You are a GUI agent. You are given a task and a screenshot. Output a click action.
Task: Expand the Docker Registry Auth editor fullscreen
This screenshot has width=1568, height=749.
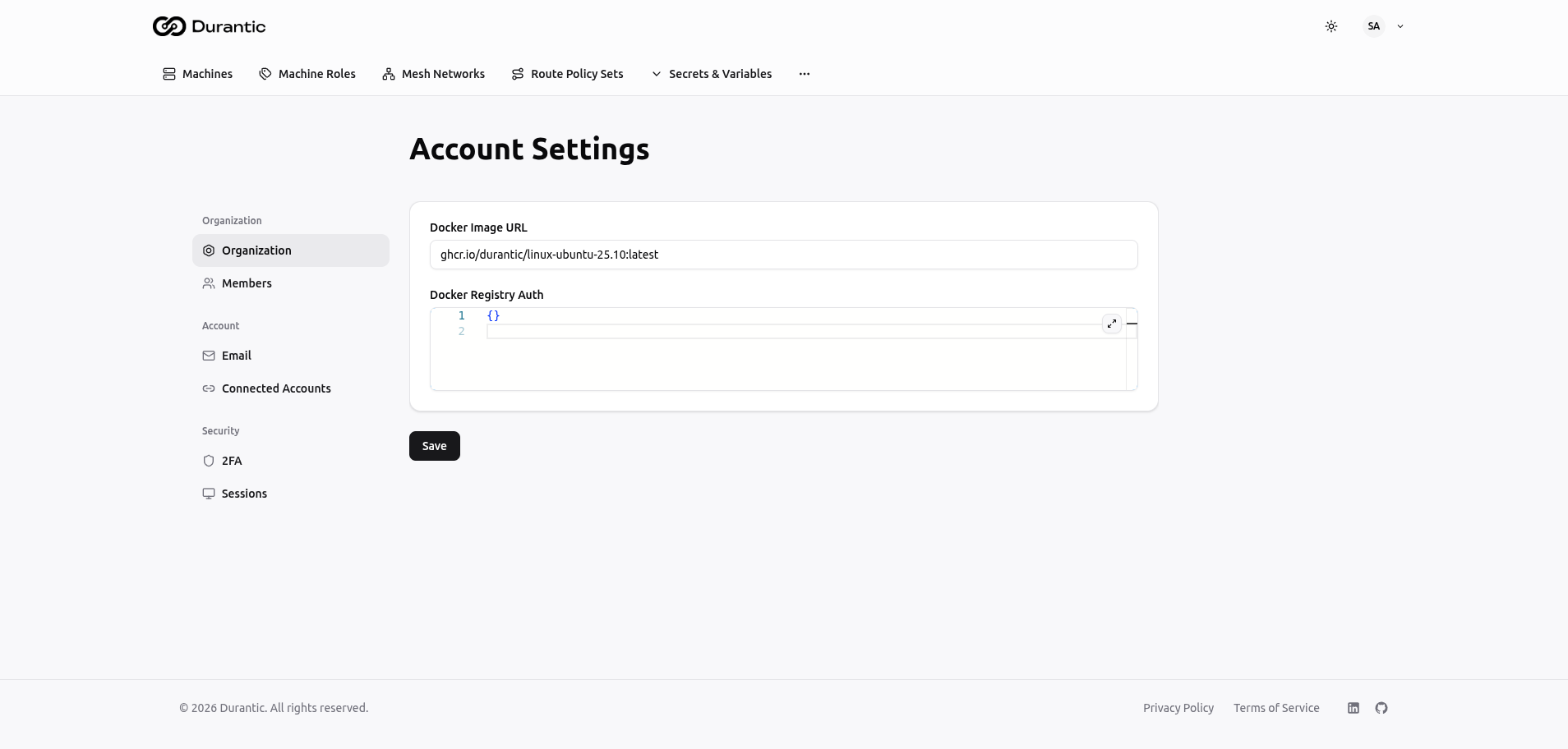pyautogui.click(x=1111, y=324)
